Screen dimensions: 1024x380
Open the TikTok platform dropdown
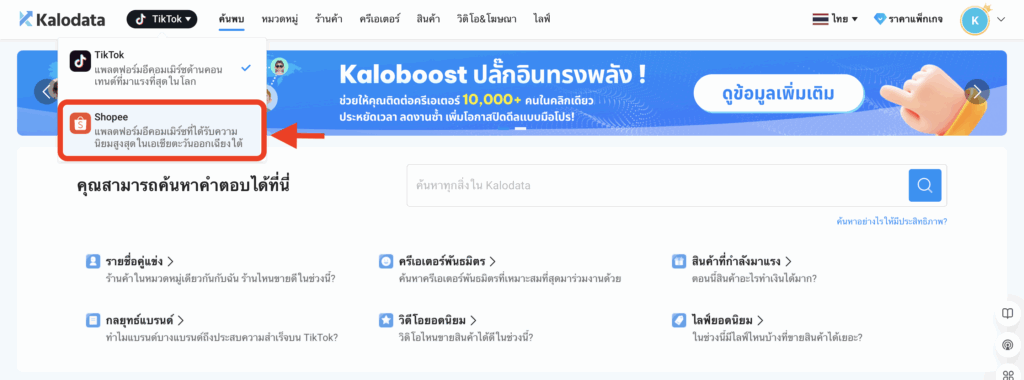(x=162, y=20)
